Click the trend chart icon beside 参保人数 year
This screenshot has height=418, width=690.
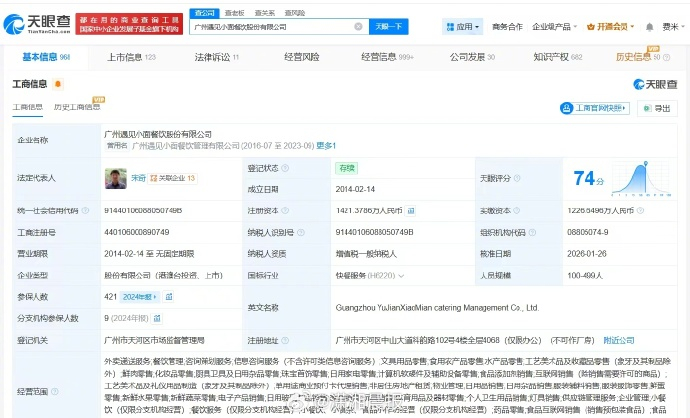[169, 297]
